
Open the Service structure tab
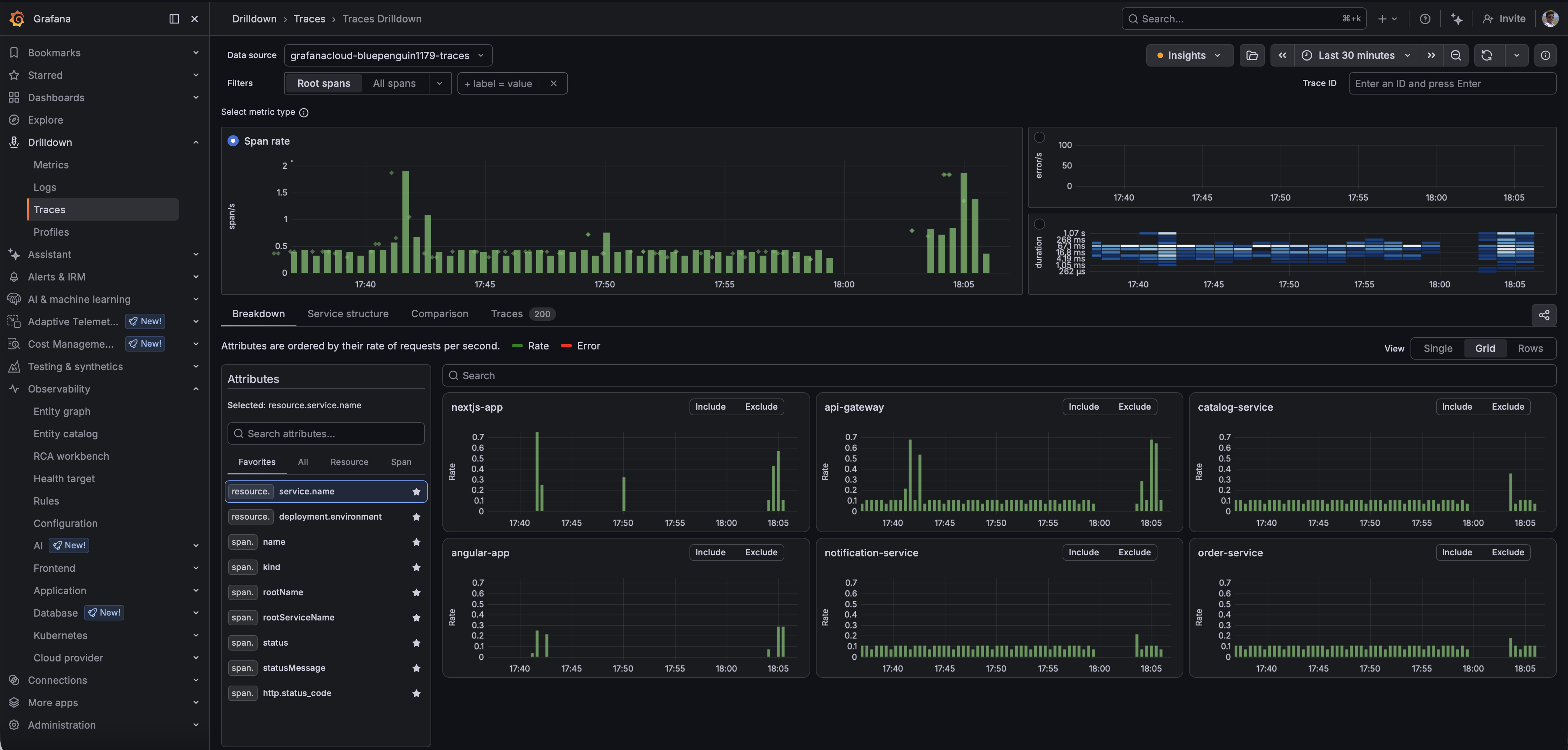[x=348, y=314]
